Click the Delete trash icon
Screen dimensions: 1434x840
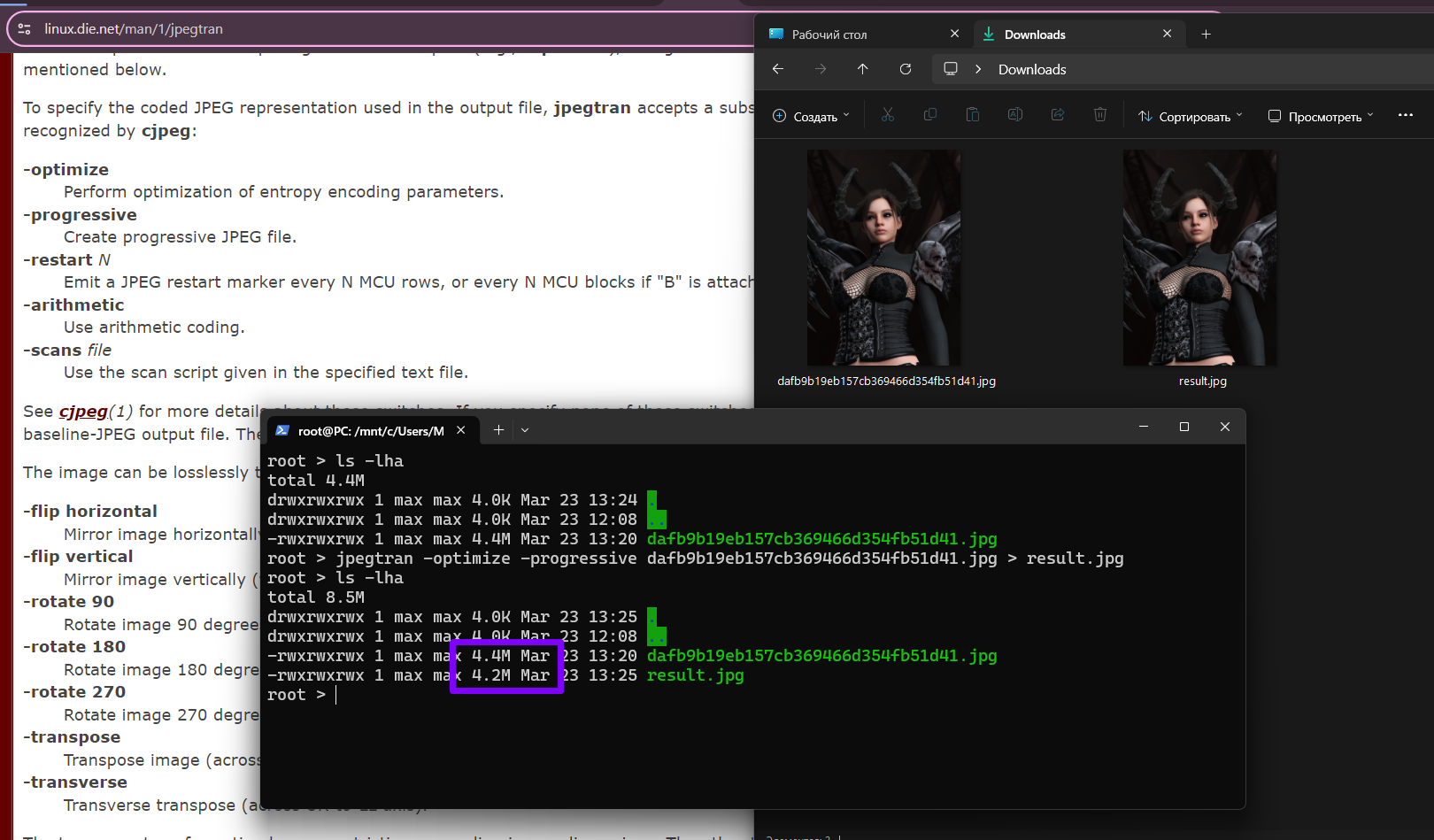tap(1100, 115)
